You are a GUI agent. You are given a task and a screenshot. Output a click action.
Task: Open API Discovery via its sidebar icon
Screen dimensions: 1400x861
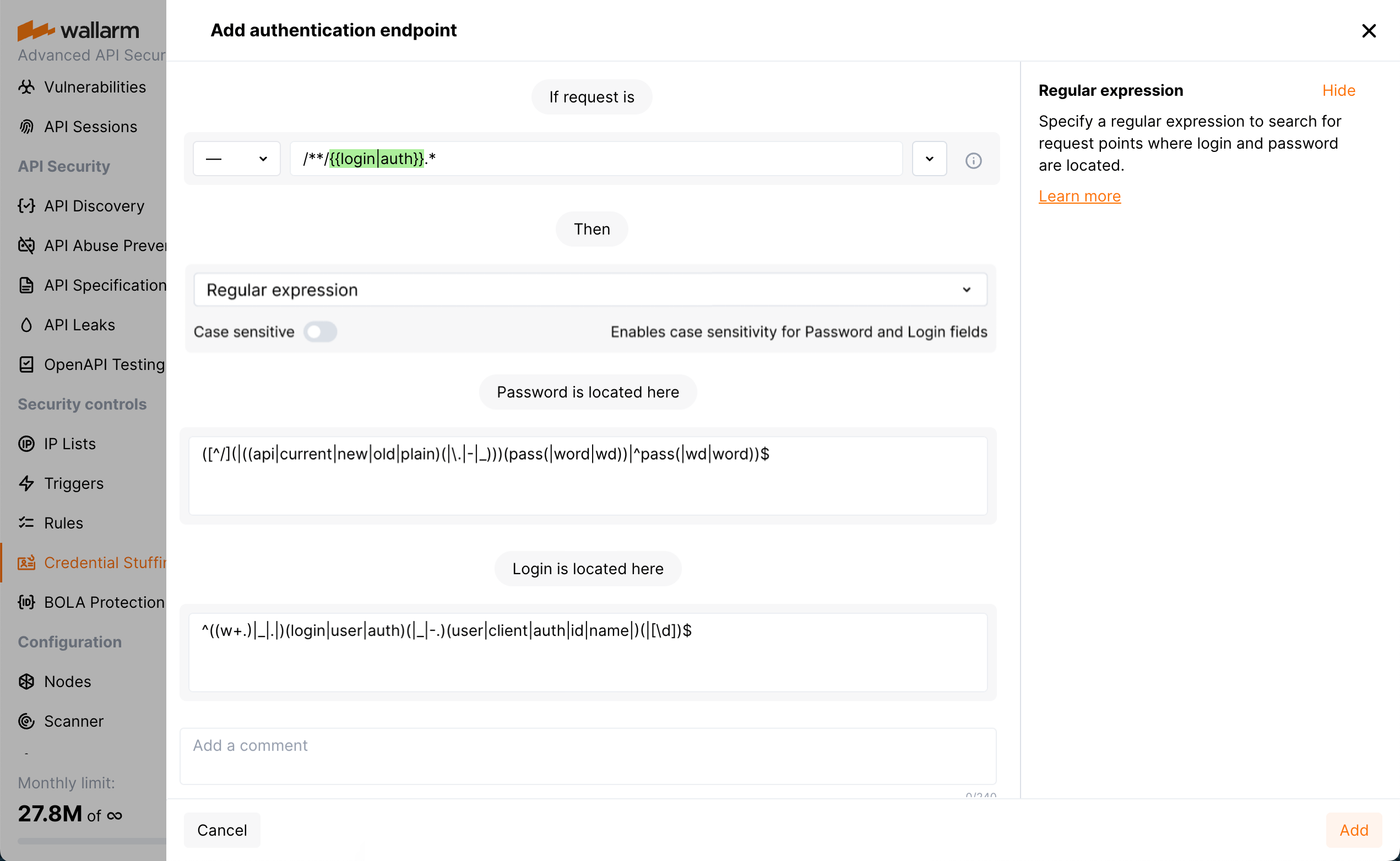point(26,205)
